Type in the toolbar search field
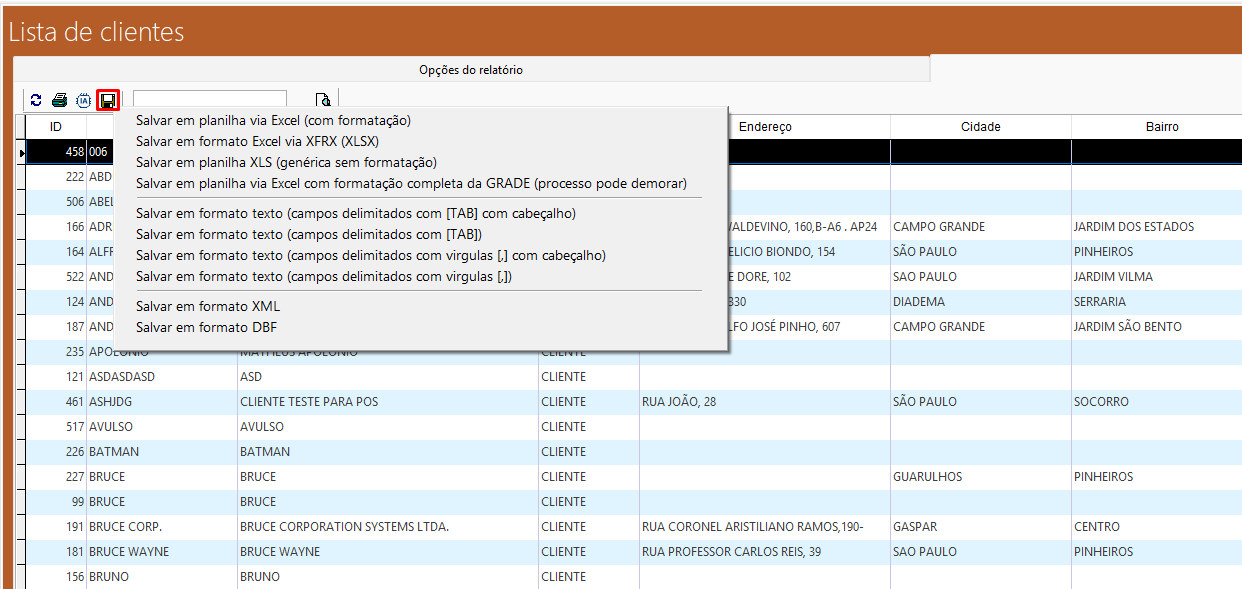Image resolution: width=1242 pixels, height=589 pixels. pyautogui.click(x=209, y=100)
